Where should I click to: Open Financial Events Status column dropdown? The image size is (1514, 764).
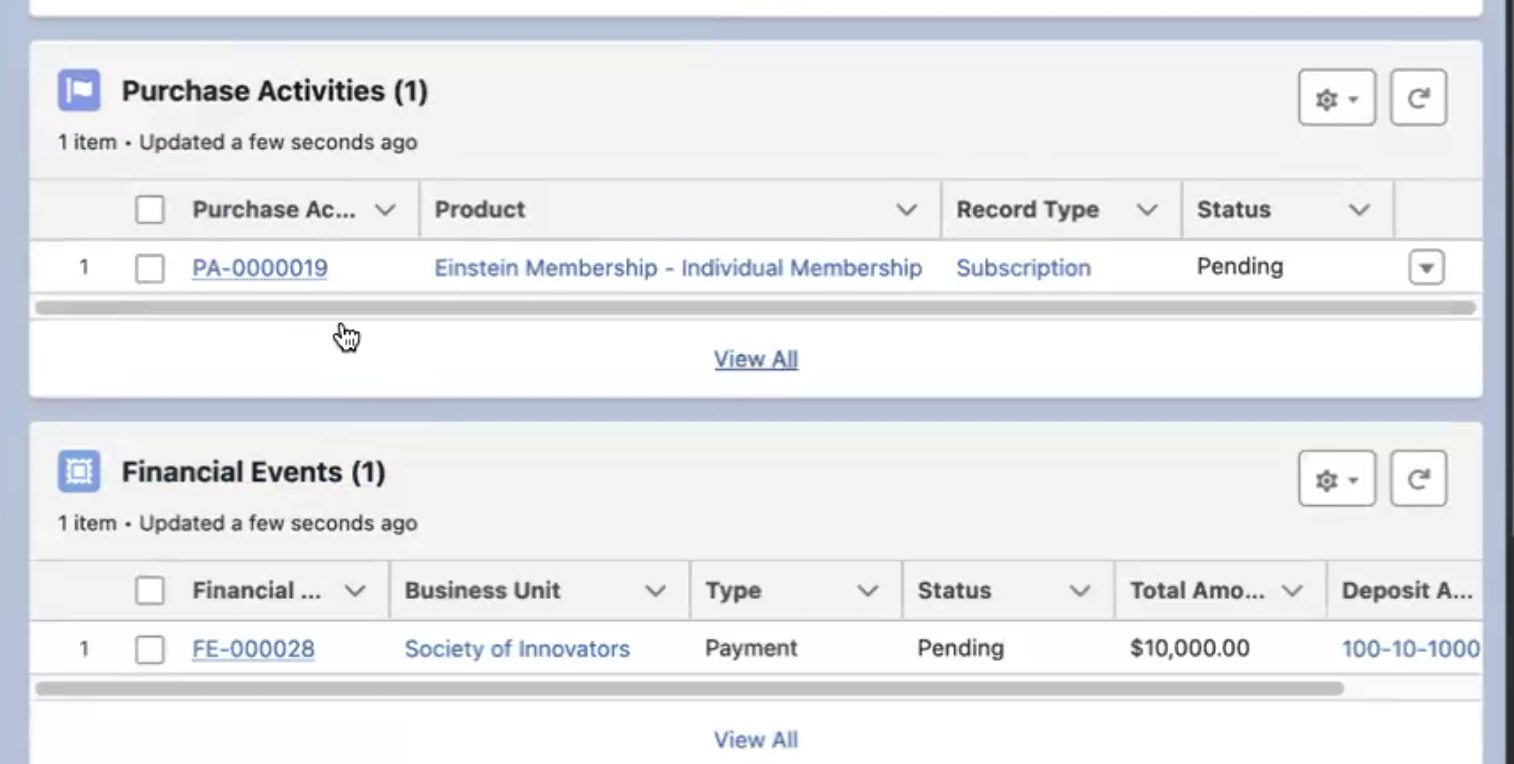pos(1079,591)
